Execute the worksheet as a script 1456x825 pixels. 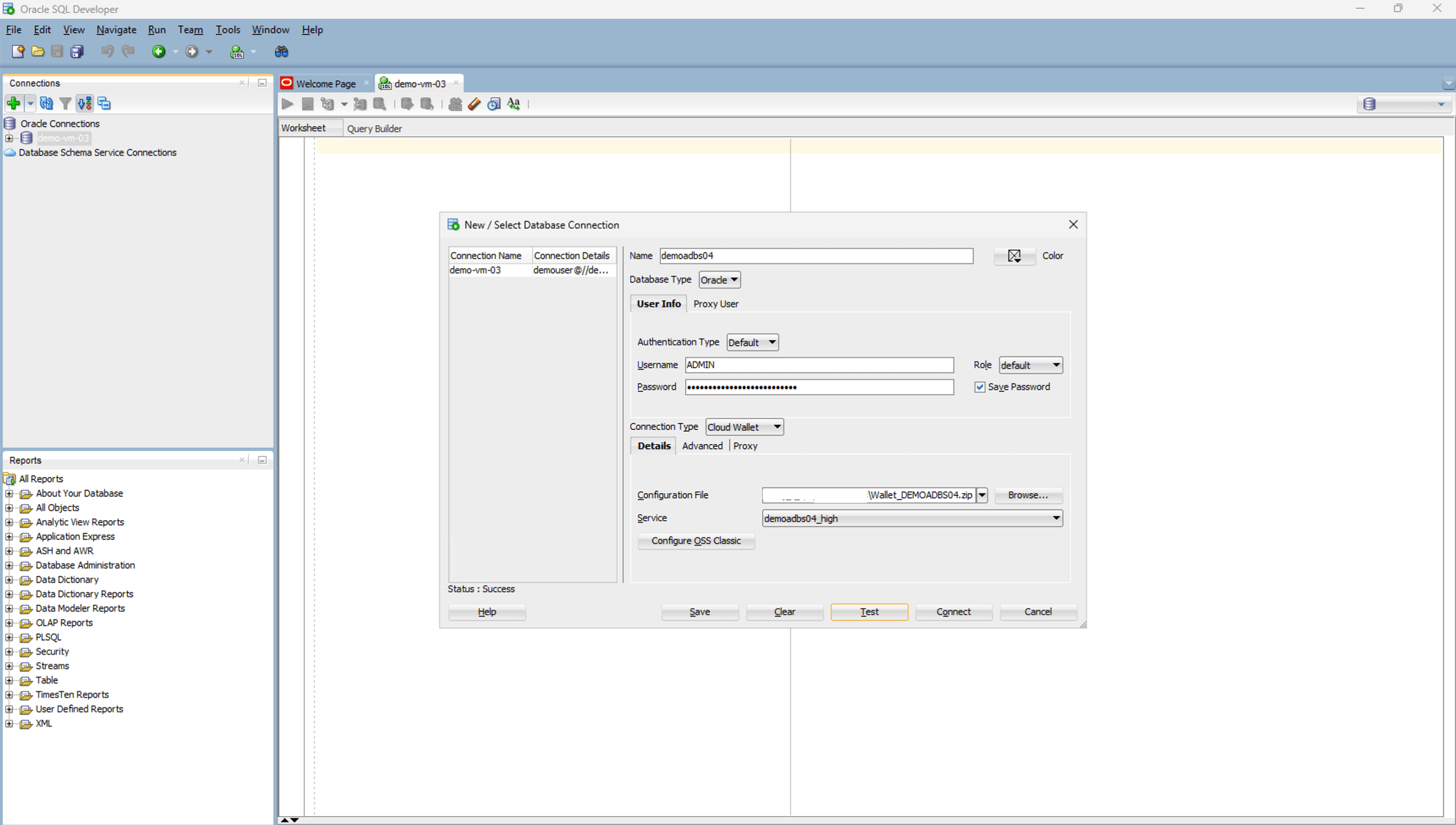(x=308, y=104)
